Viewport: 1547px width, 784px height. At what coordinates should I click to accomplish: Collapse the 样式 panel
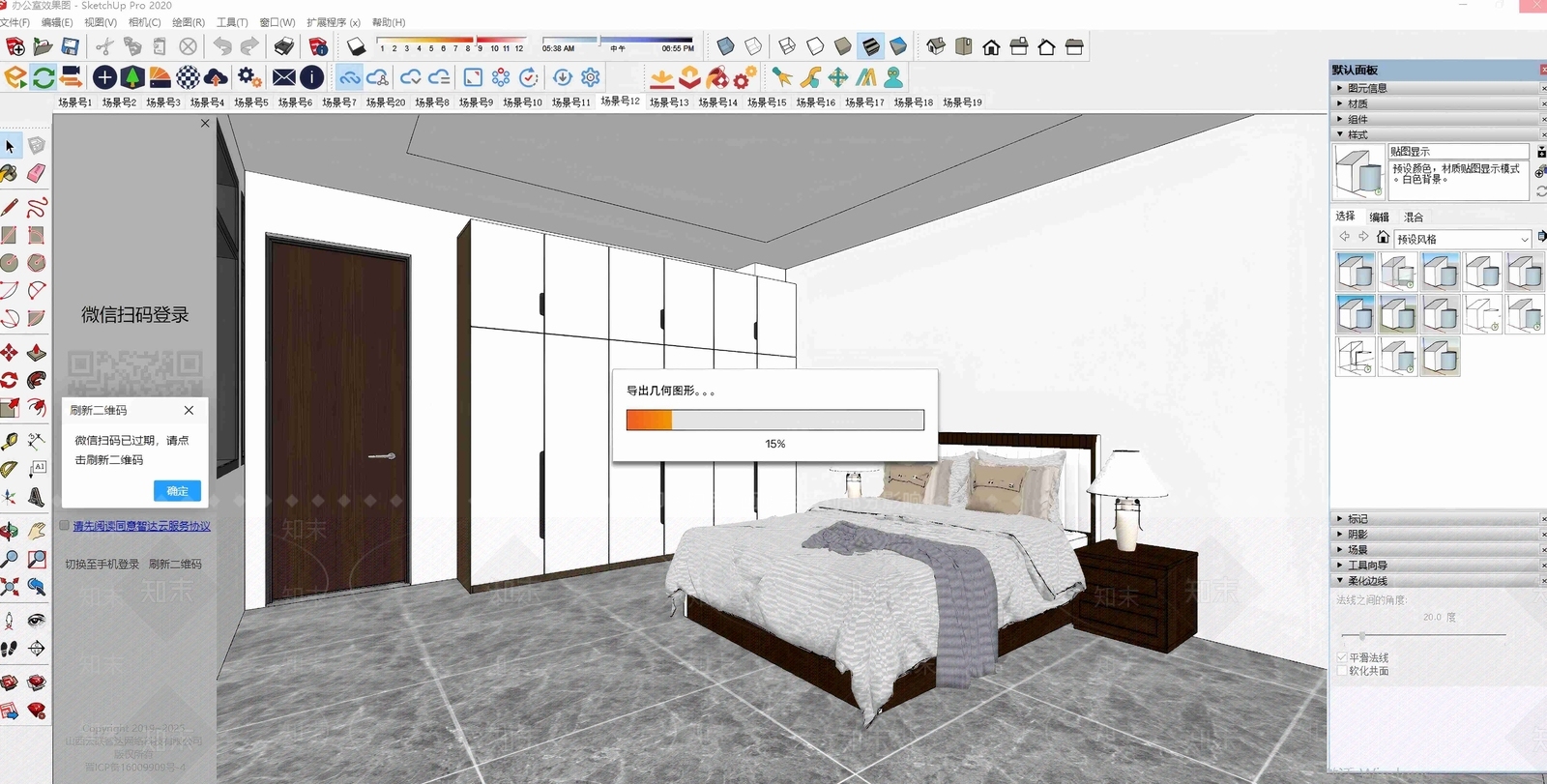(1437, 134)
